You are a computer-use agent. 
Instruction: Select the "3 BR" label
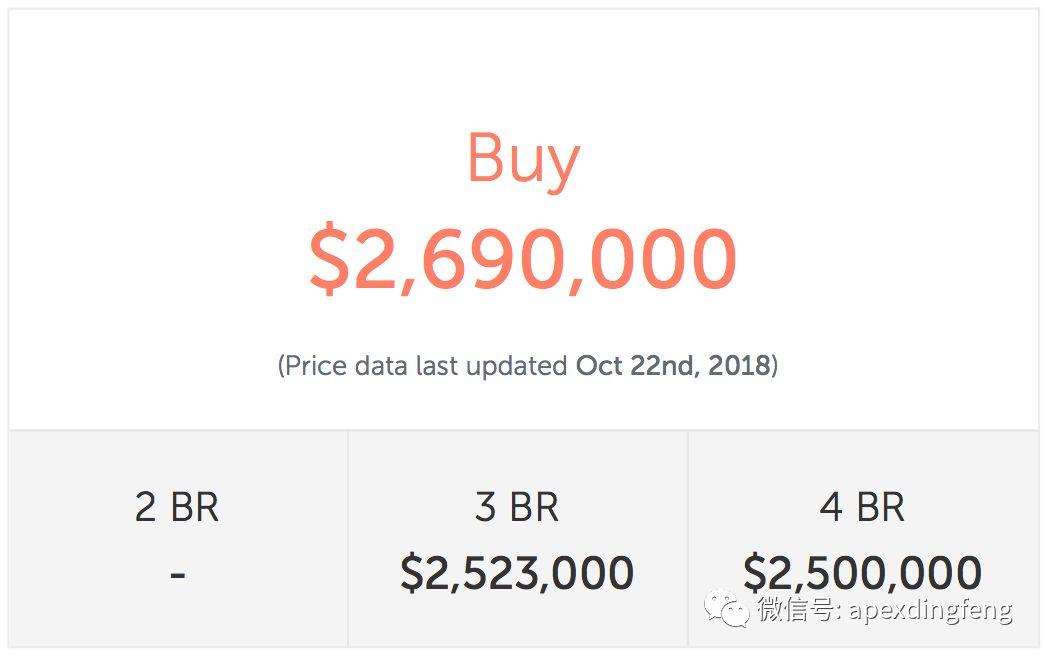pyautogui.click(x=517, y=508)
